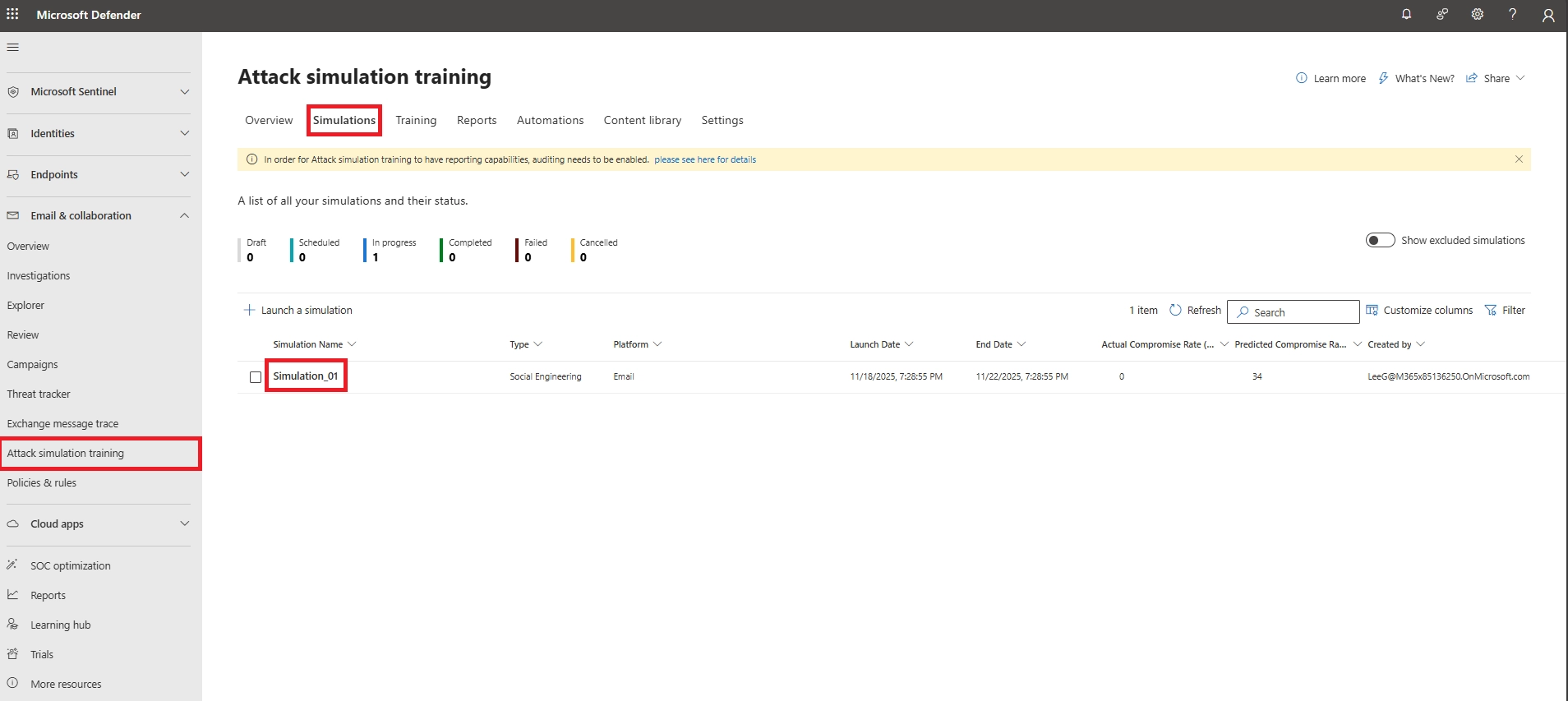Expand the Cloud apps section chevron
The height and width of the screenshot is (701, 1568).
coord(185,523)
